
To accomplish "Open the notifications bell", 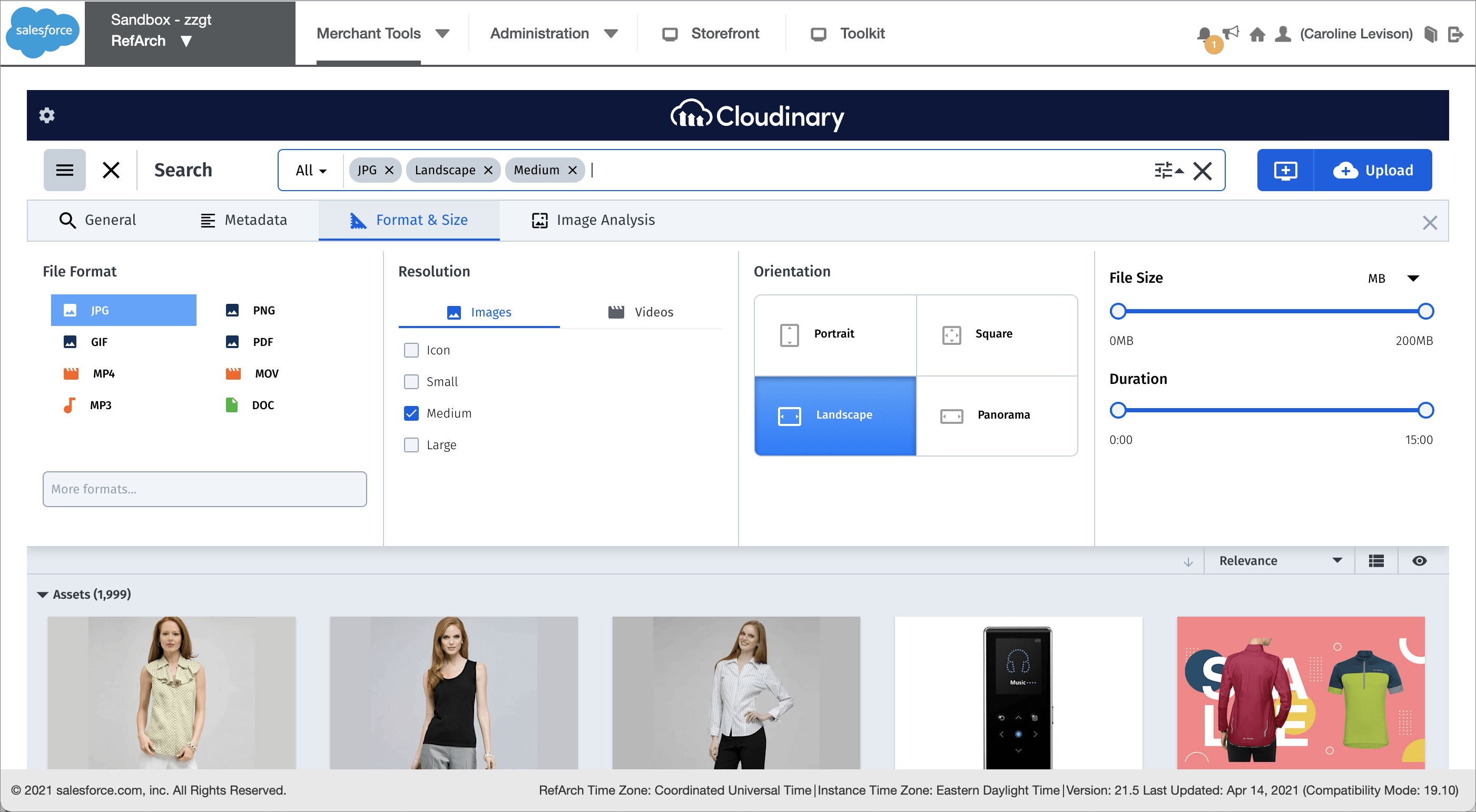I will tap(1203, 33).
